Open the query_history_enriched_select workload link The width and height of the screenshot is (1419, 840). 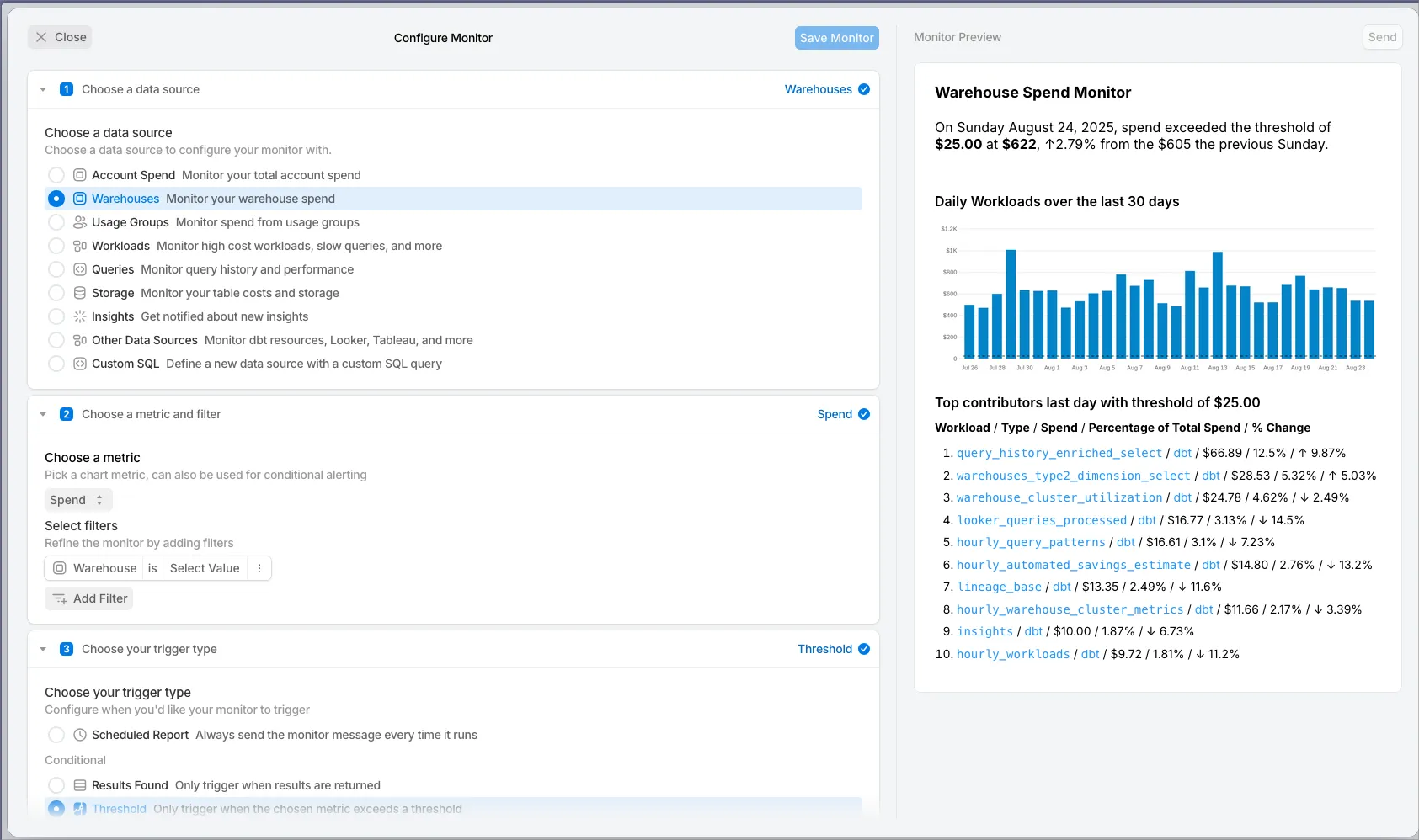pyautogui.click(x=1059, y=453)
